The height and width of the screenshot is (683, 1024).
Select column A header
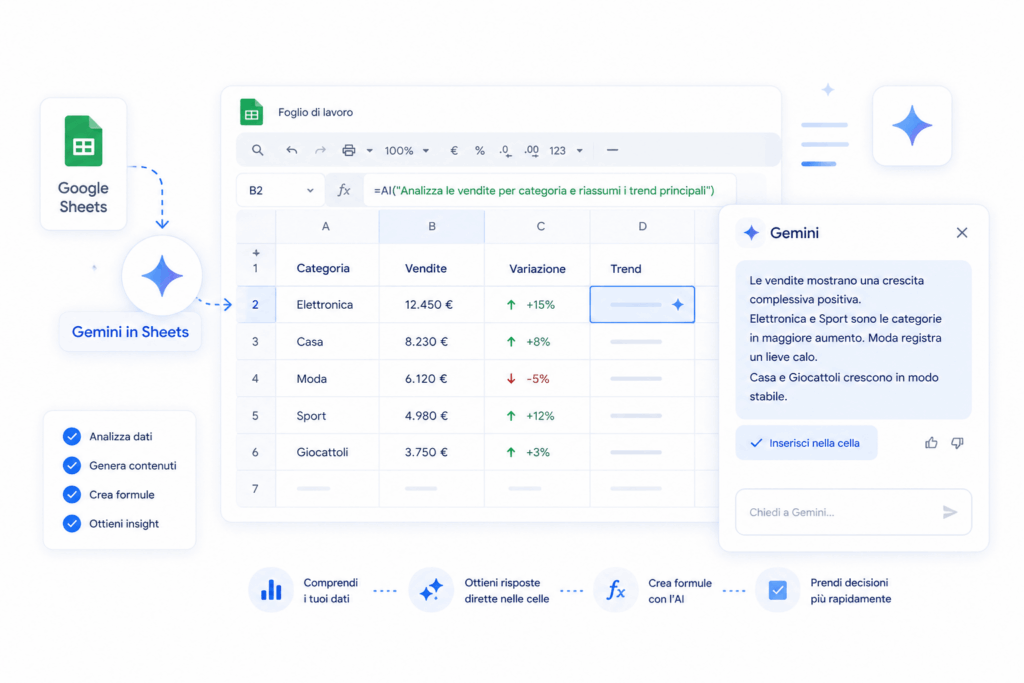click(327, 227)
